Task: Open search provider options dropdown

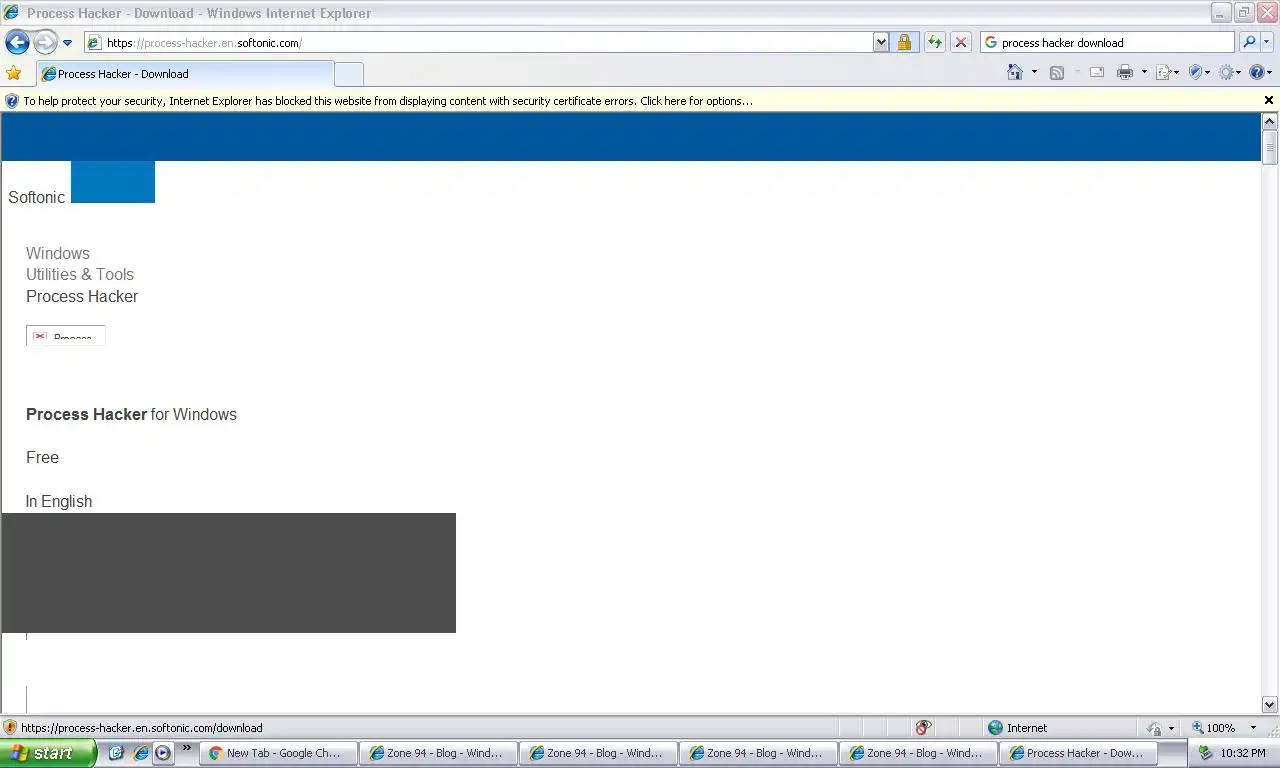Action: pos(1268,42)
